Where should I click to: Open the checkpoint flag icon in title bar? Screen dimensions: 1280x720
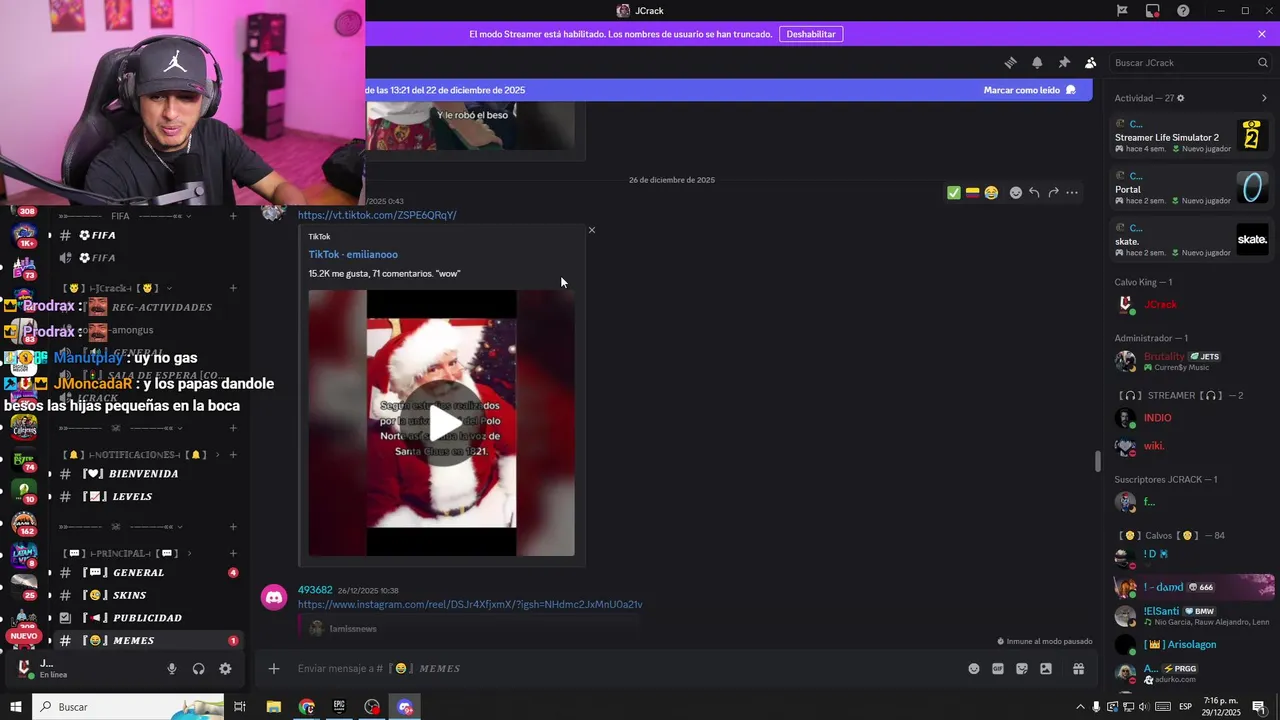(x=1122, y=11)
